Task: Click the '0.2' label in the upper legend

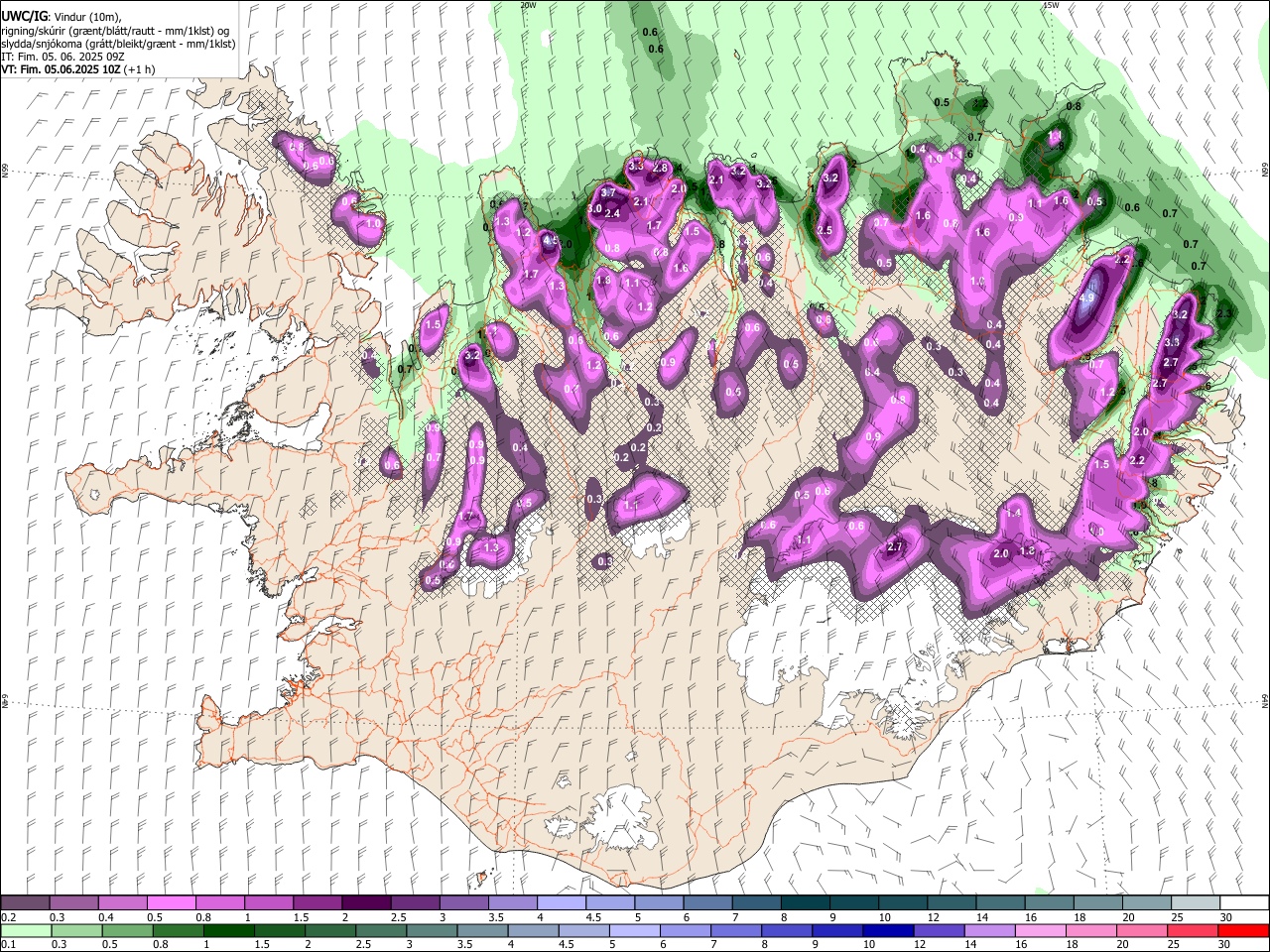Action: pyautogui.click(x=8, y=917)
